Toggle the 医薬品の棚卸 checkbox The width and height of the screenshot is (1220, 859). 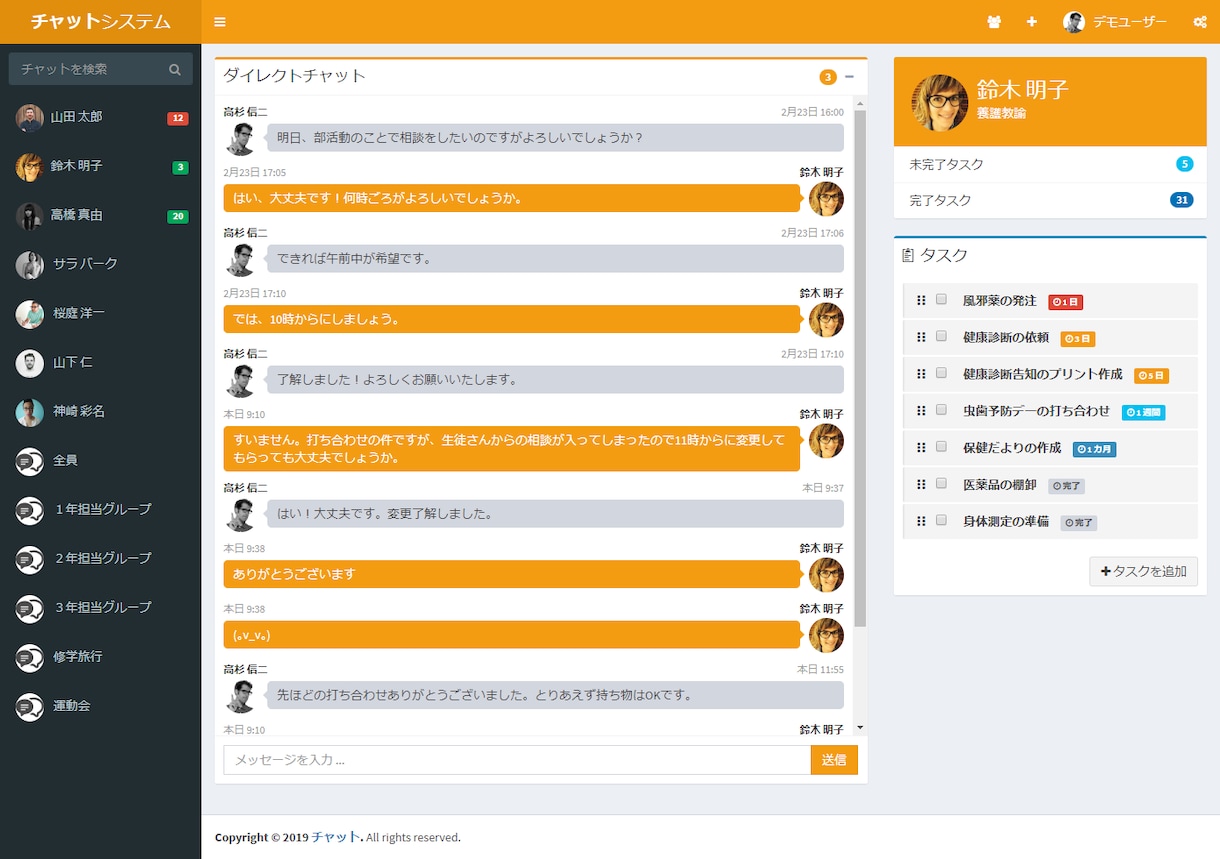[941, 484]
